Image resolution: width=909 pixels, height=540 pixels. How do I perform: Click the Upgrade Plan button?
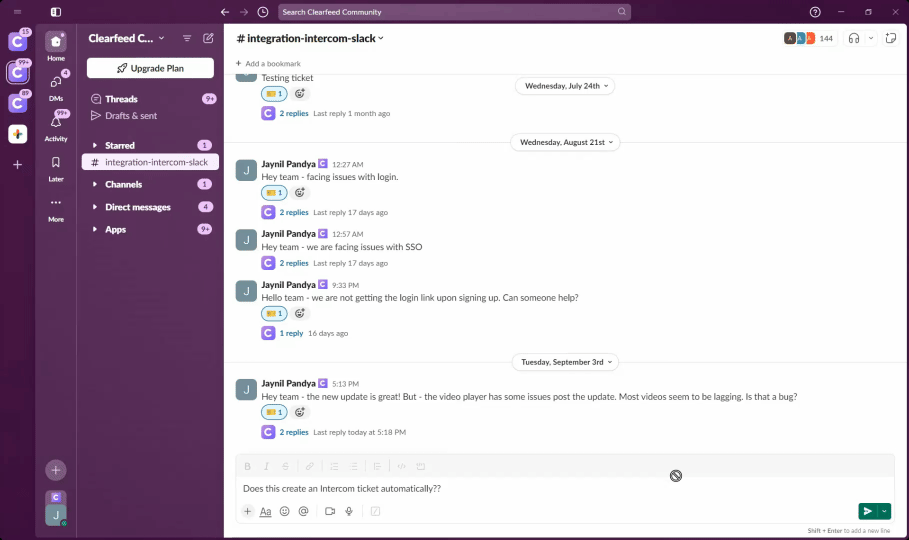click(150, 68)
